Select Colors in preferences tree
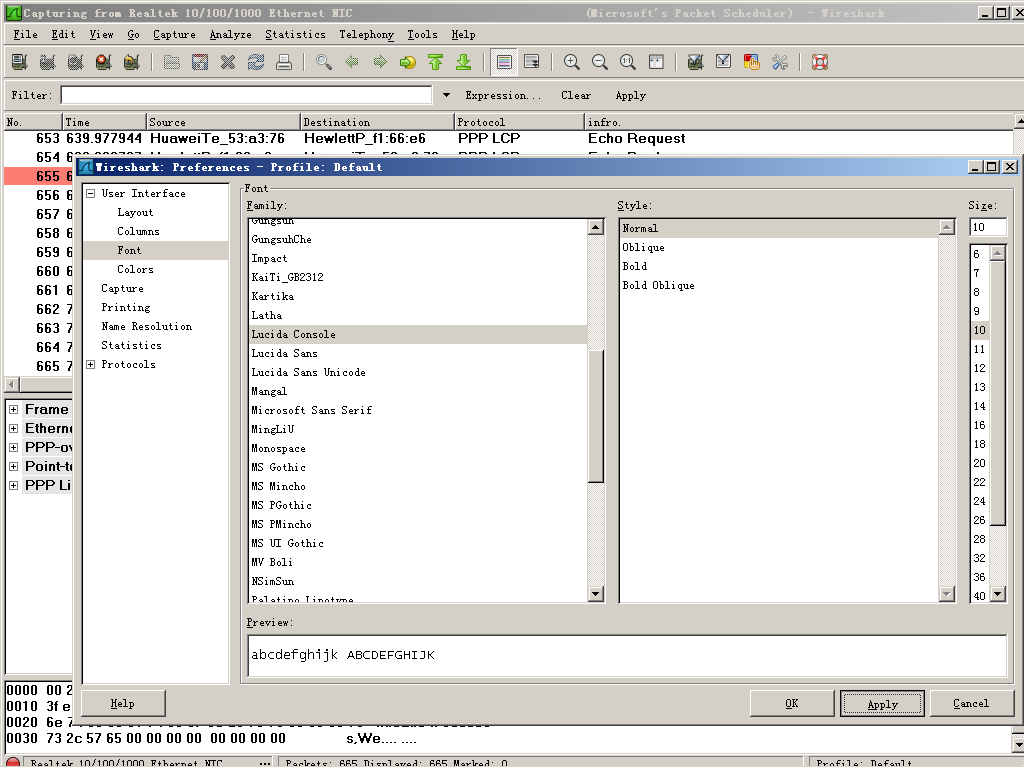1024x768 pixels. click(x=135, y=269)
